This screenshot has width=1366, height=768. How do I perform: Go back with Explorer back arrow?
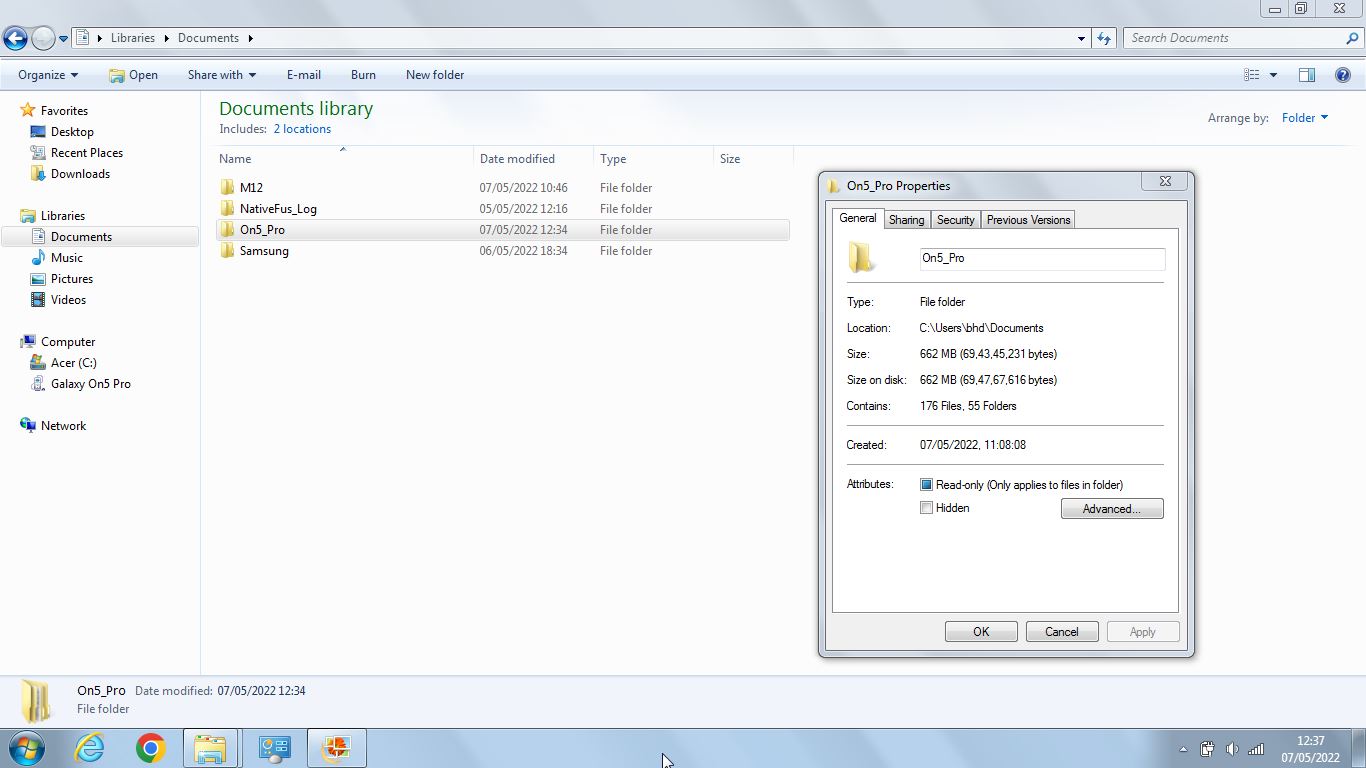[x=15, y=38]
